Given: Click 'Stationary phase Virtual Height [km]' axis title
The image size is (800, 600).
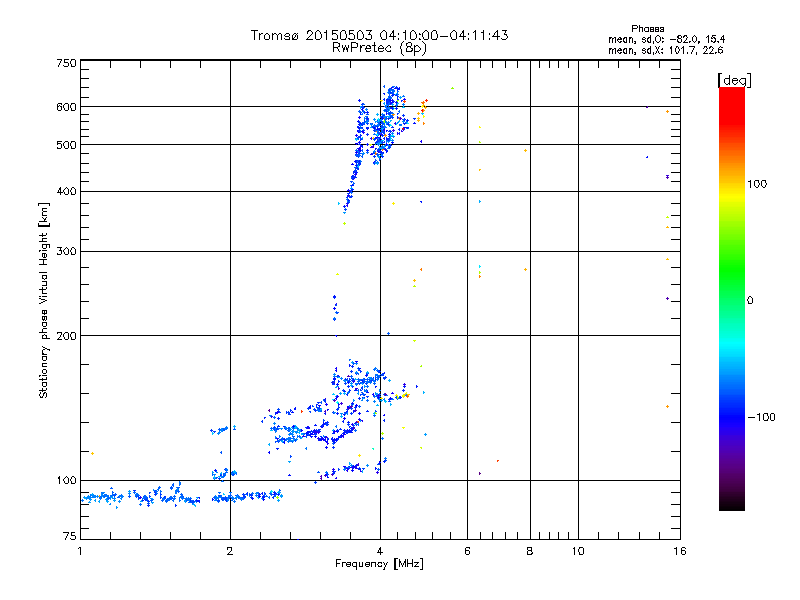Looking at the screenshot, I should coord(43,300).
